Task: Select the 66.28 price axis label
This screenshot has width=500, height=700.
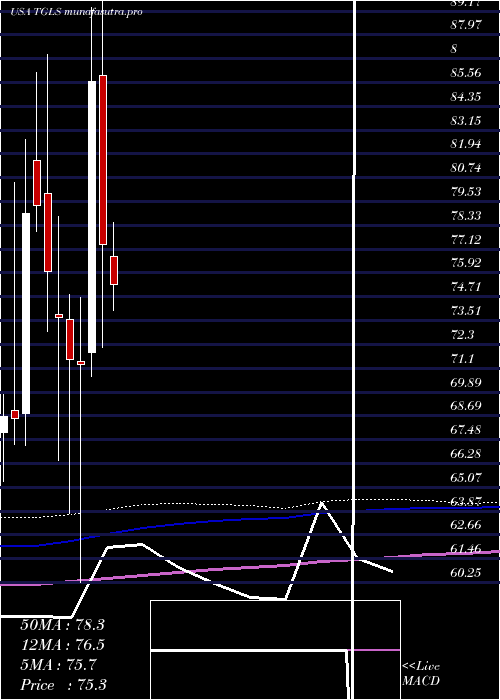Action: [466, 454]
